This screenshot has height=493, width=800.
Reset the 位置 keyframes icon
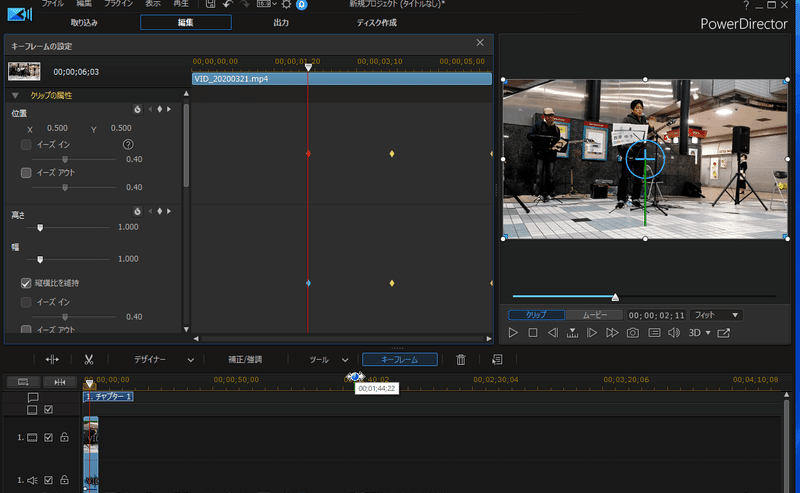(137, 109)
